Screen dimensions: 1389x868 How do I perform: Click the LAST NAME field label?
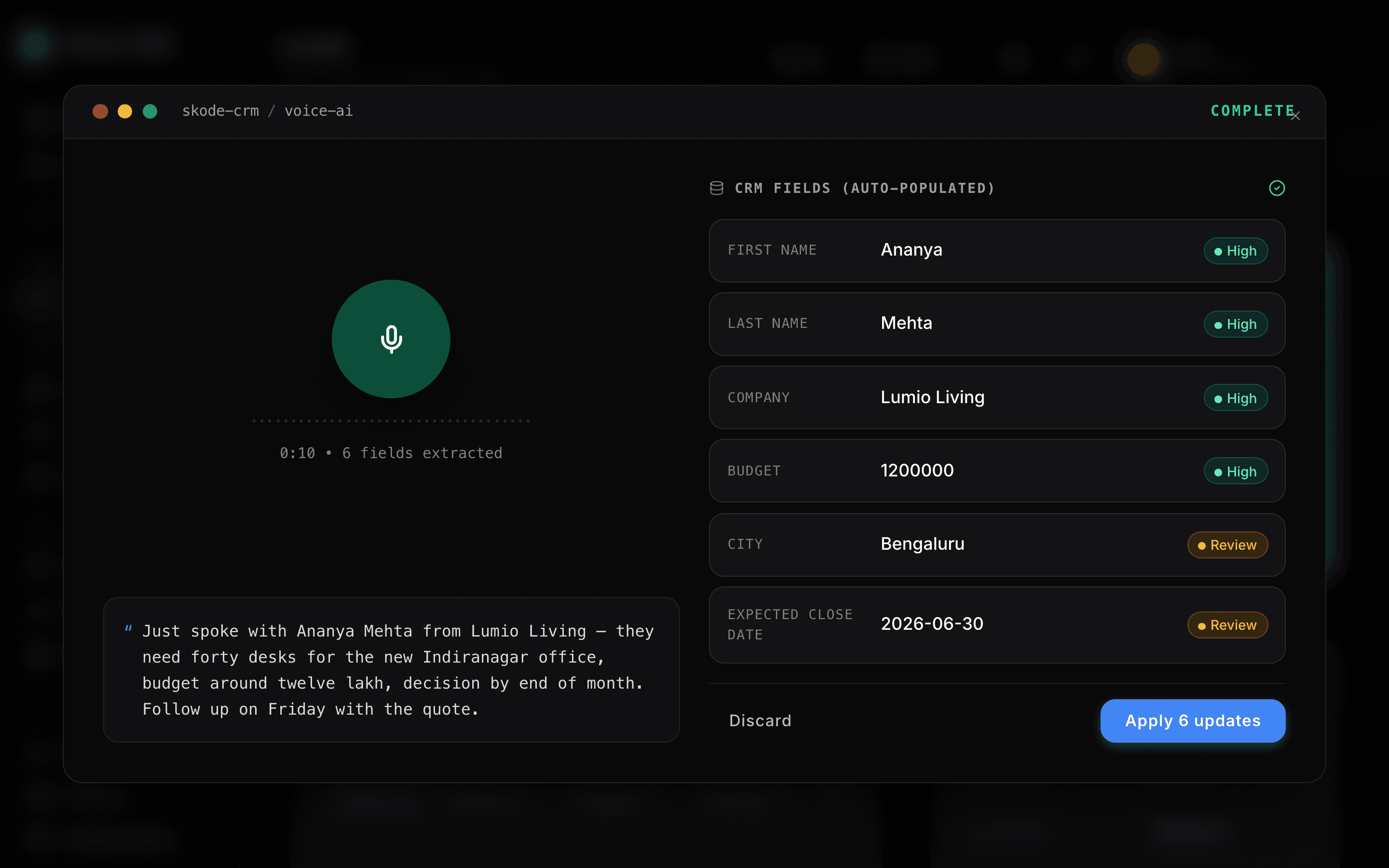(x=767, y=324)
